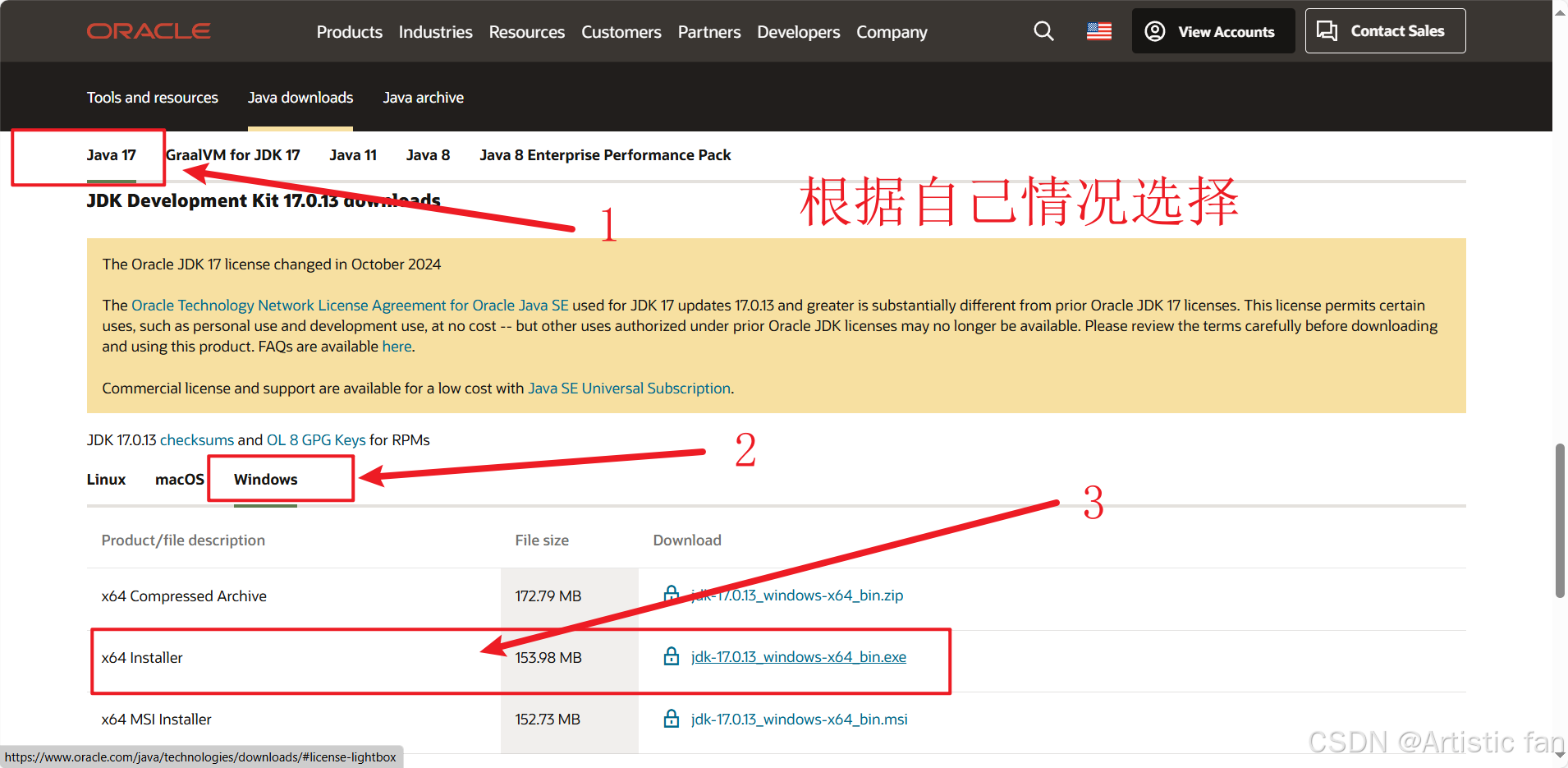1568x768 pixels.
Task: Open Oracle Technology Network License Agreement link
Action: (351, 306)
